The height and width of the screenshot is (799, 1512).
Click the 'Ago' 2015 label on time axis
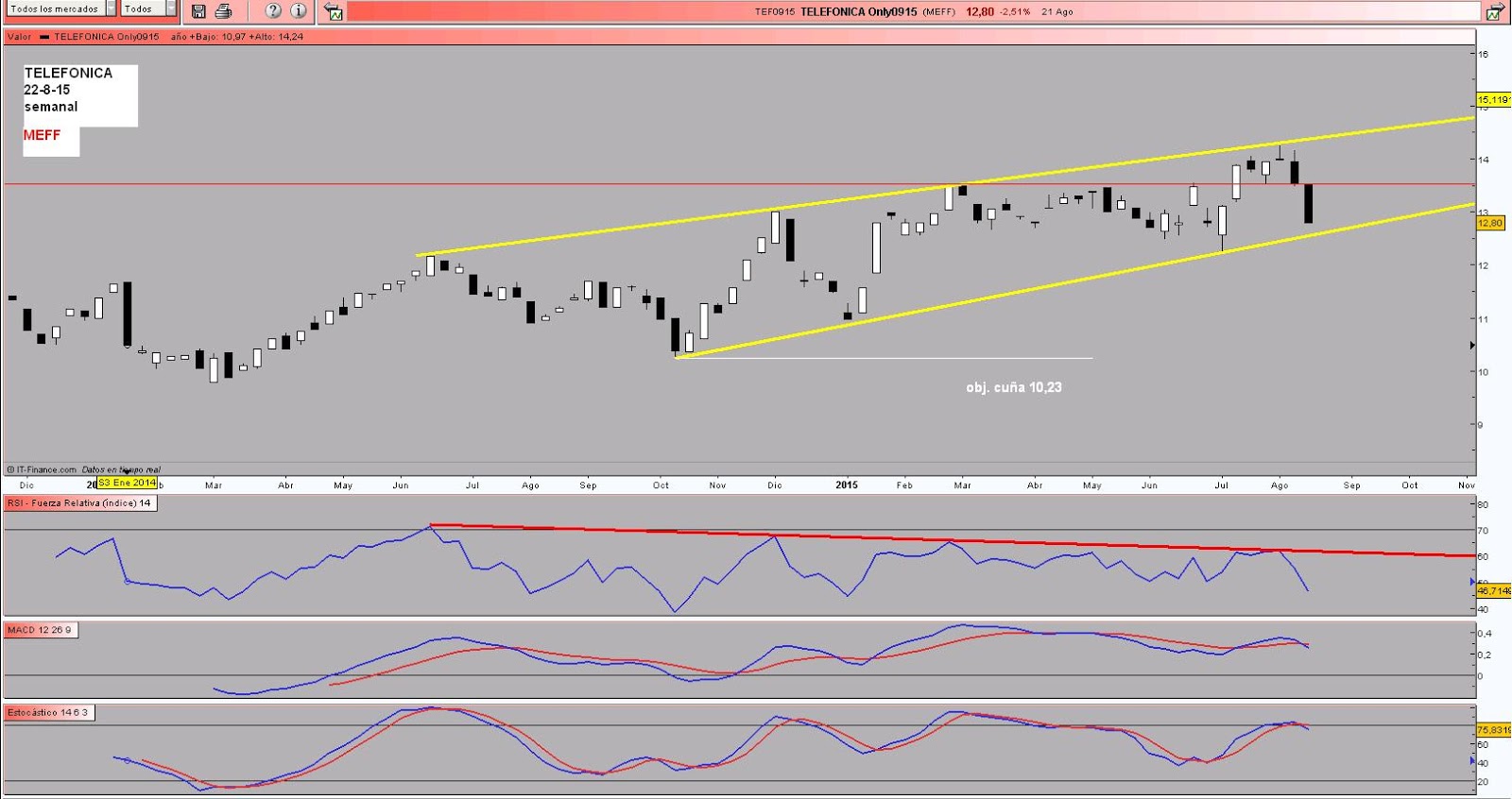click(1280, 485)
